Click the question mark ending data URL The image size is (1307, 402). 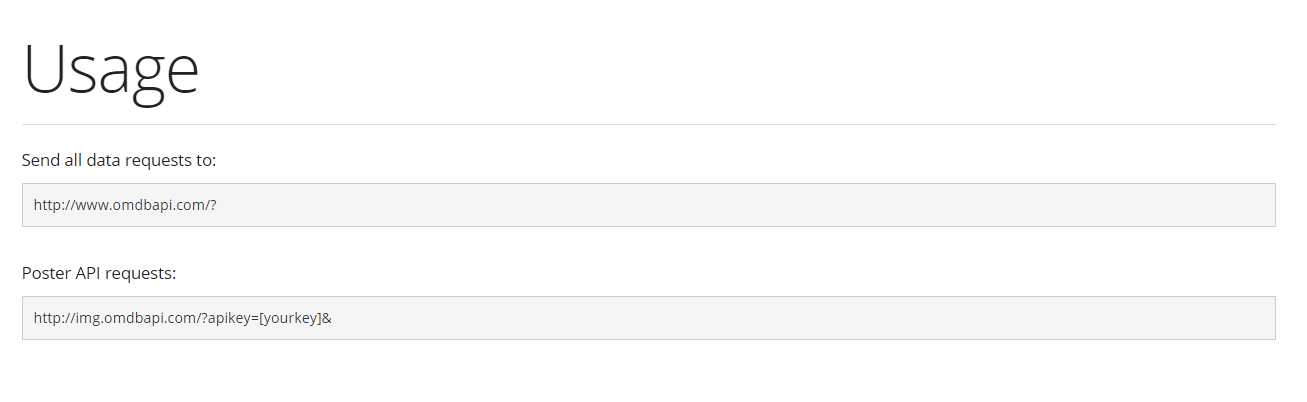coord(214,205)
